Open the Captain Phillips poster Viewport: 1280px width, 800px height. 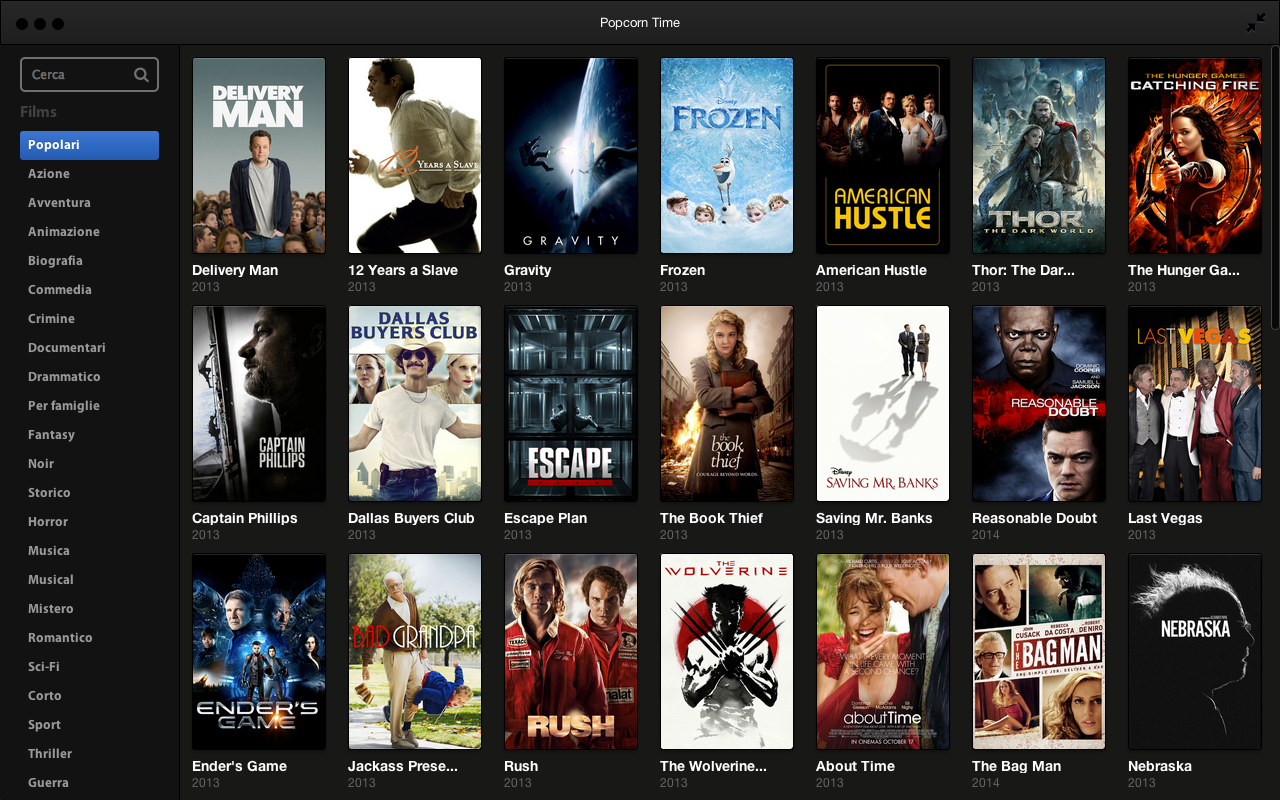click(259, 403)
